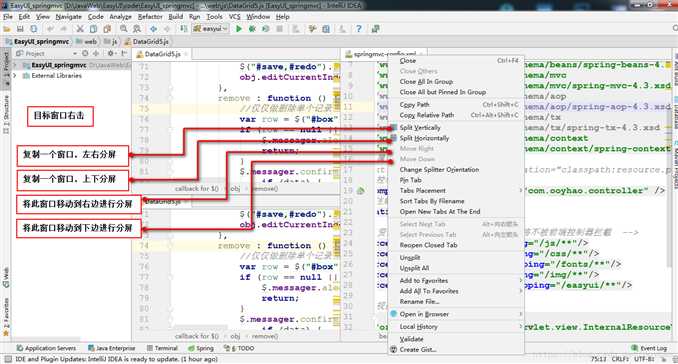Click the Synchronize toolbar icon
This screenshot has height=364, width=678.
point(33,29)
